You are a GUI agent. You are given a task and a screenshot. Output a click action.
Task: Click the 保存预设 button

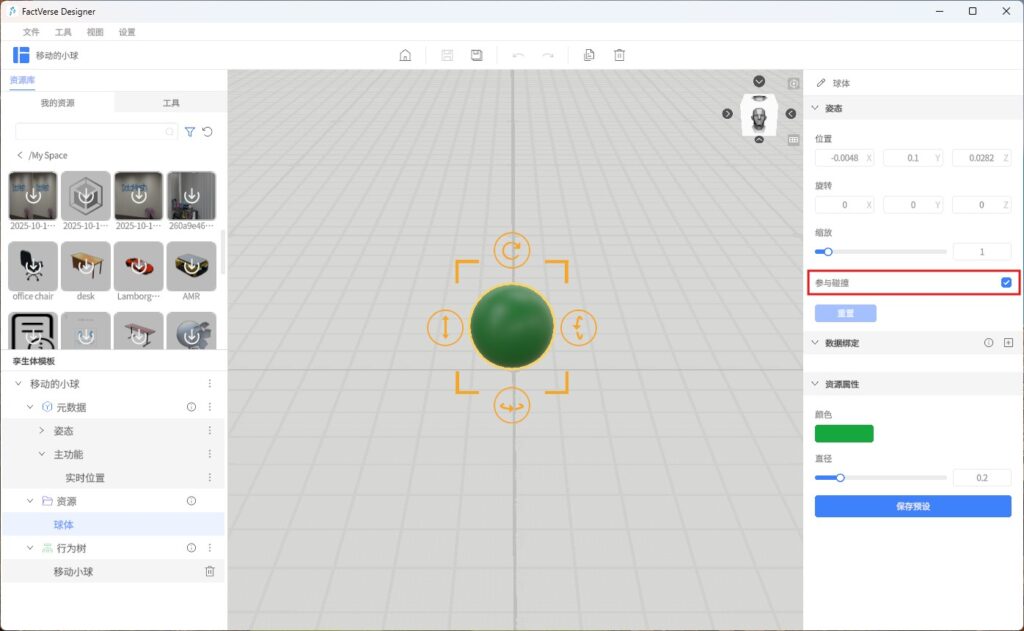(912, 507)
